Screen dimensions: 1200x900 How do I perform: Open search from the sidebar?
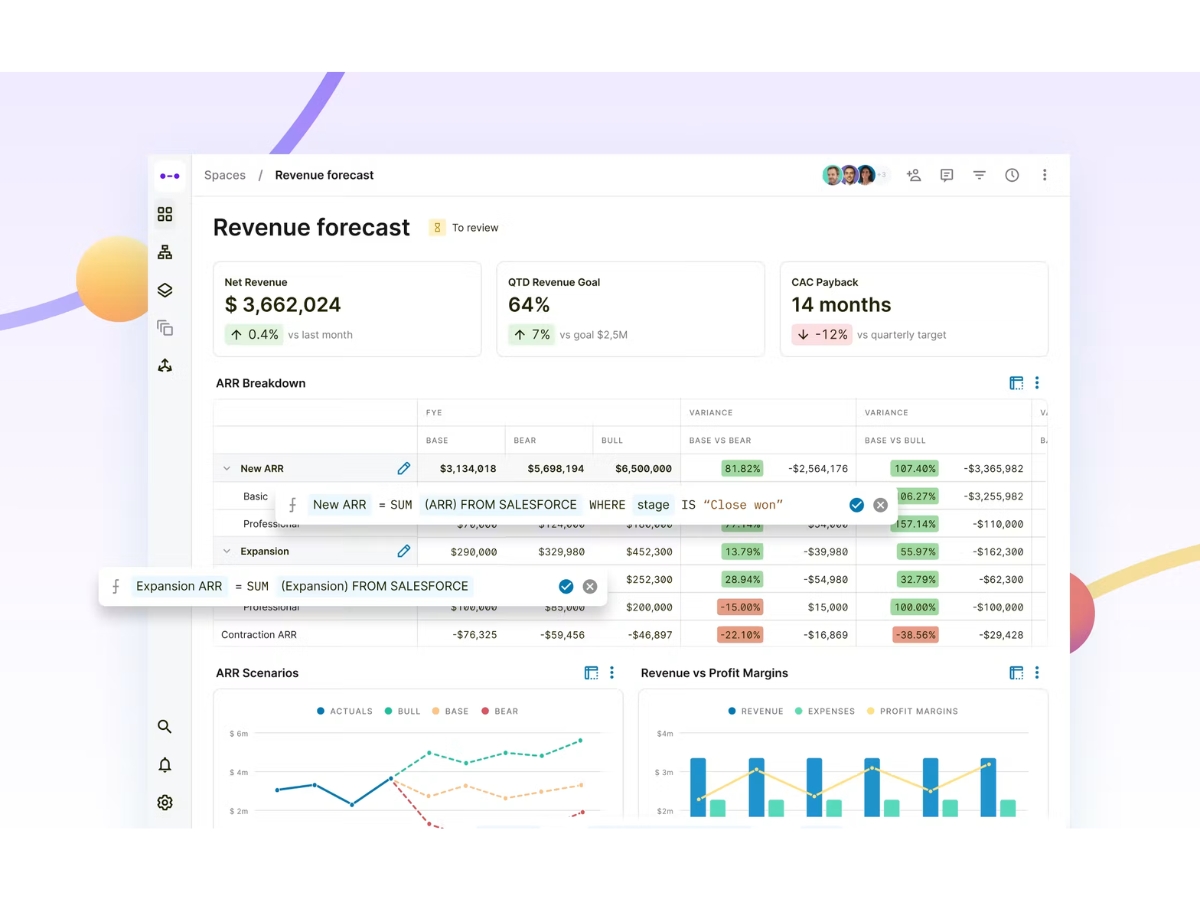pyautogui.click(x=165, y=727)
